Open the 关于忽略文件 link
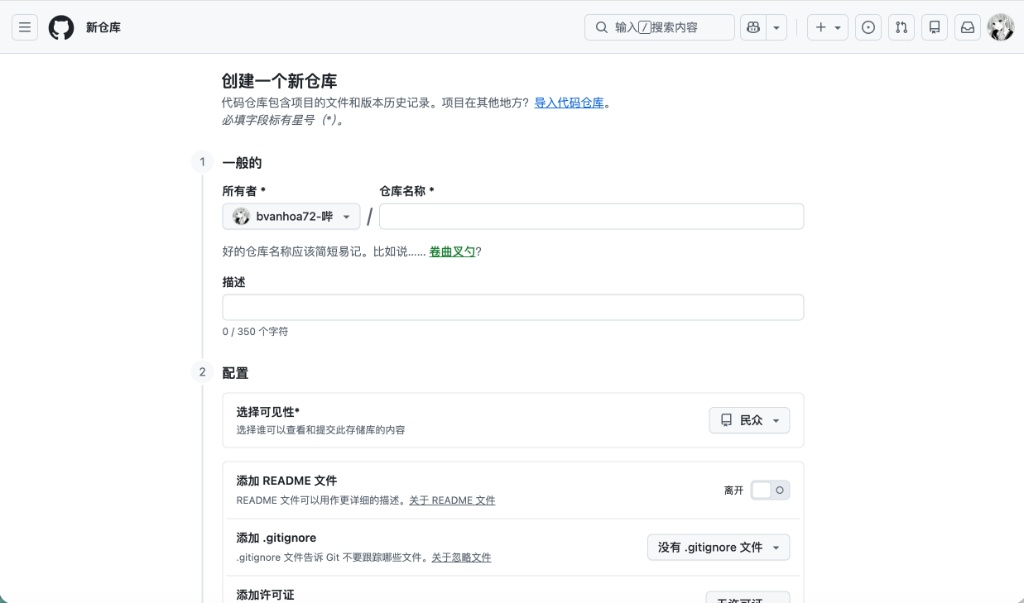The width and height of the screenshot is (1024, 603). 461,557
